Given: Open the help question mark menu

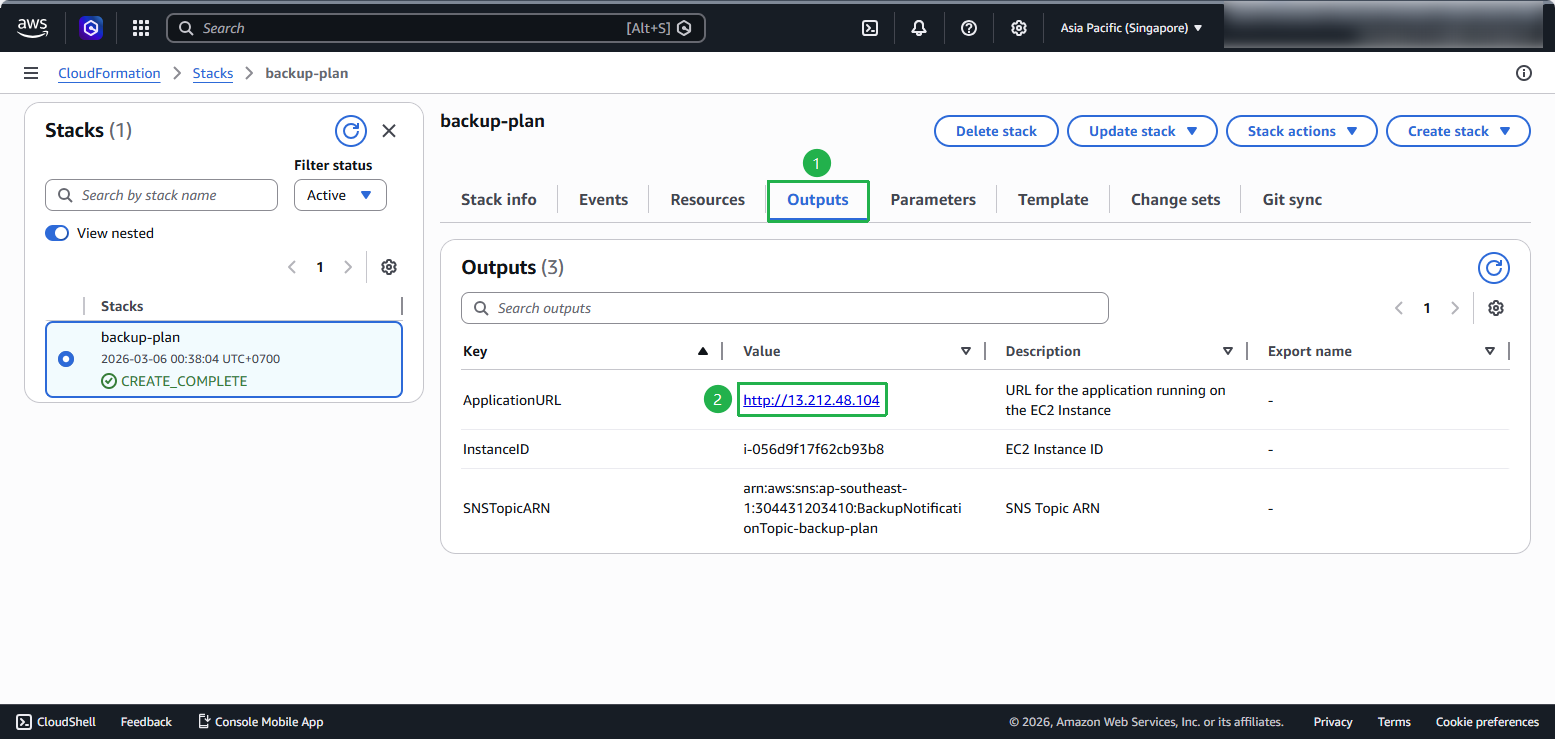Looking at the screenshot, I should click(969, 28).
